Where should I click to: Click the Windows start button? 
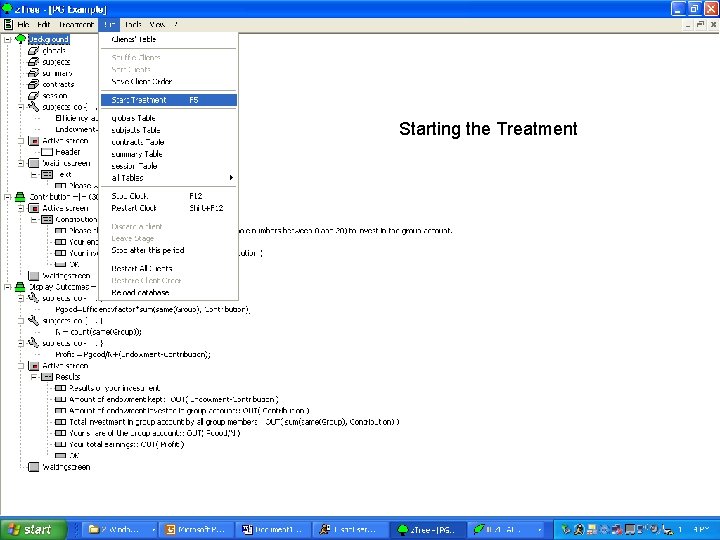pos(33,530)
